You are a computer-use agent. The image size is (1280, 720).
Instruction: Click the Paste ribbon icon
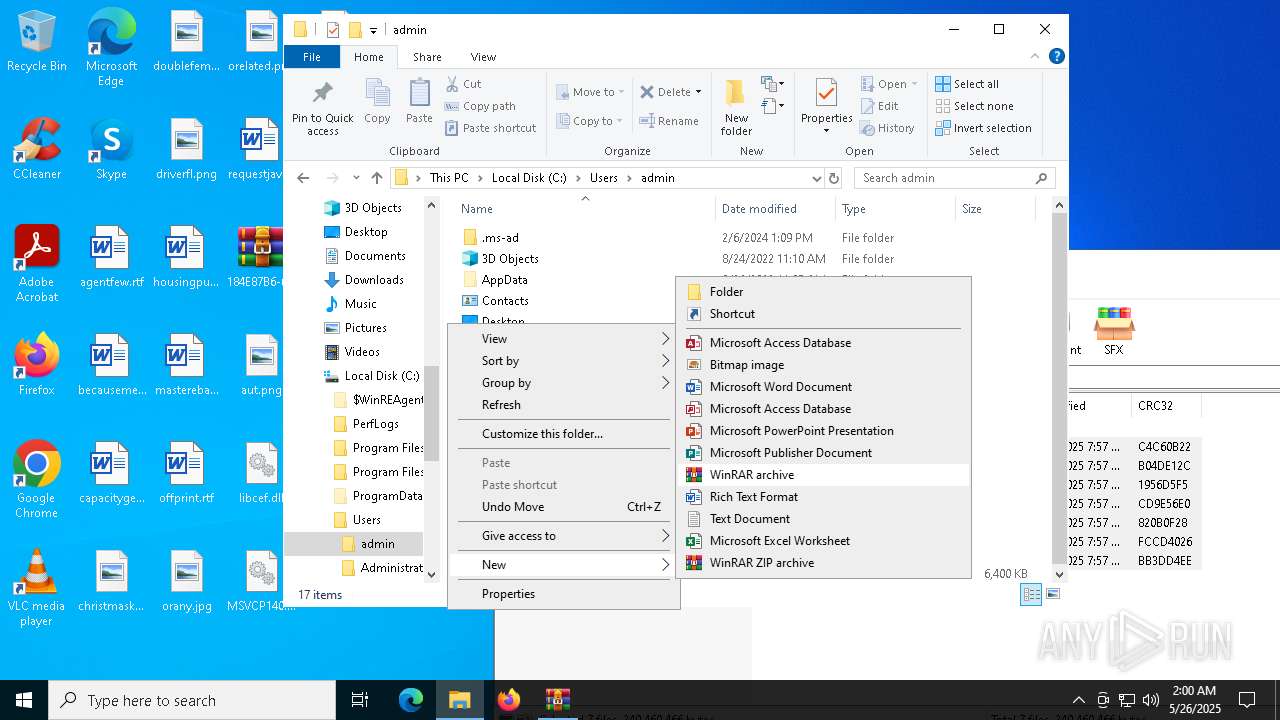point(419,94)
